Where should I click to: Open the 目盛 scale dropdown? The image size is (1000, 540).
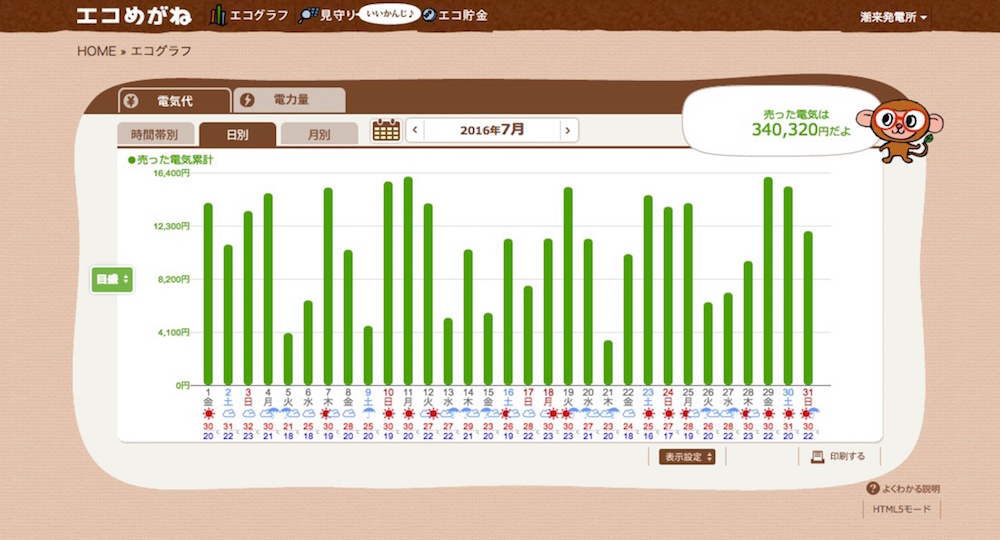point(112,279)
